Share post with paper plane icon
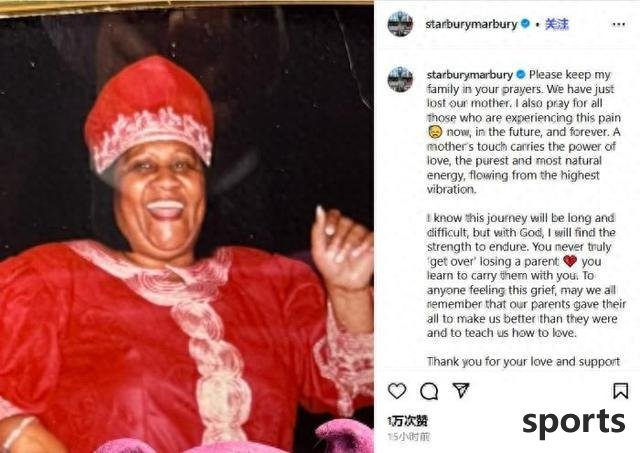This screenshot has height=453, width=640. coord(461,391)
